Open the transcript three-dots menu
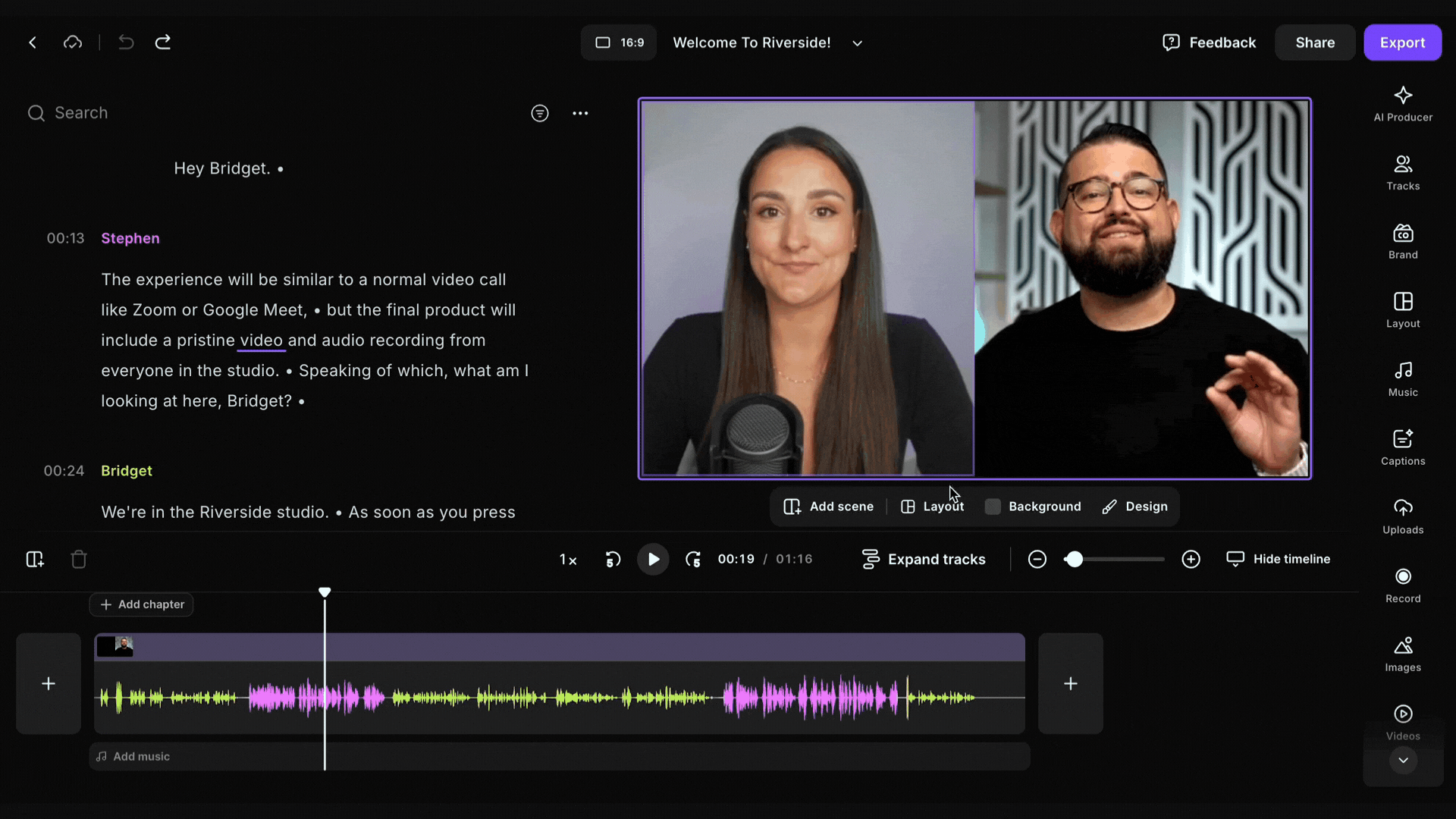This screenshot has height=819, width=1456. point(580,113)
